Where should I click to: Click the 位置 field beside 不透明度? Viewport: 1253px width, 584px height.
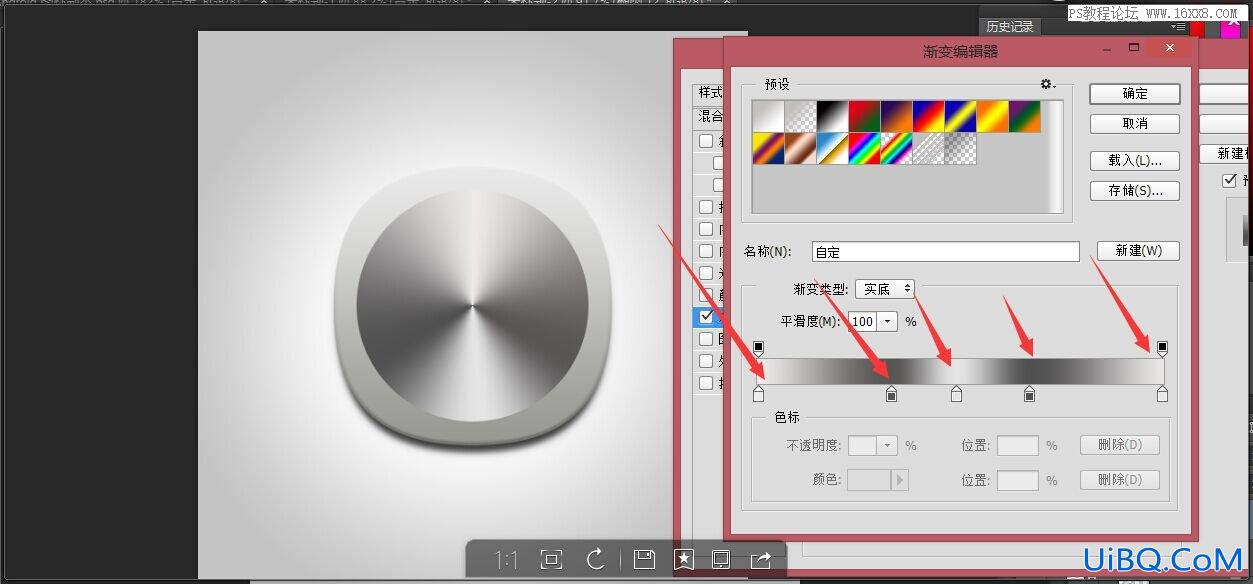[x=1018, y=445]
